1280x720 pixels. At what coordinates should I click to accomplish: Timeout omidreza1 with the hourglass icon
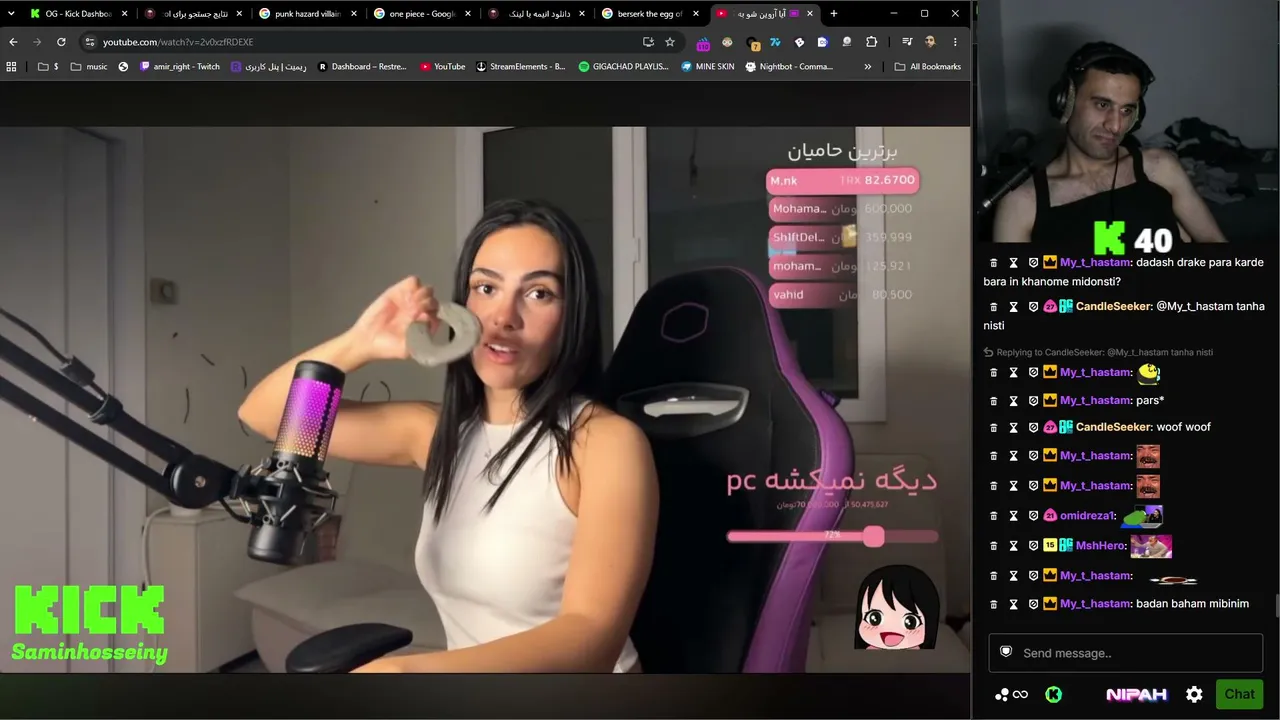pos(1013,516)
